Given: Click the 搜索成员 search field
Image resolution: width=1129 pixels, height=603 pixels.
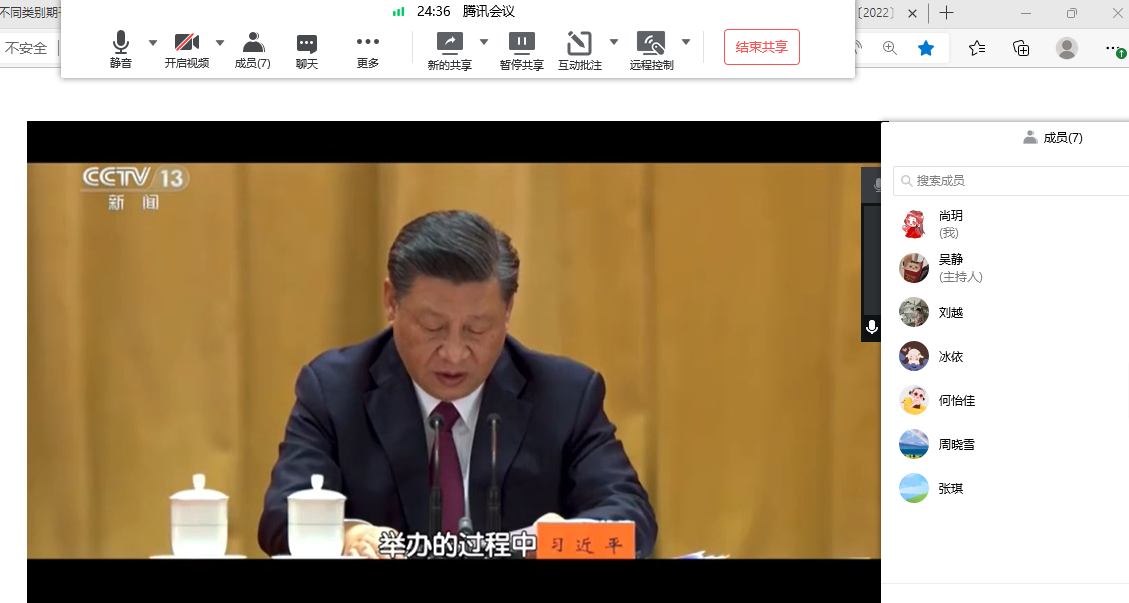Looking at the screenshot, I should pos(1015,181).
